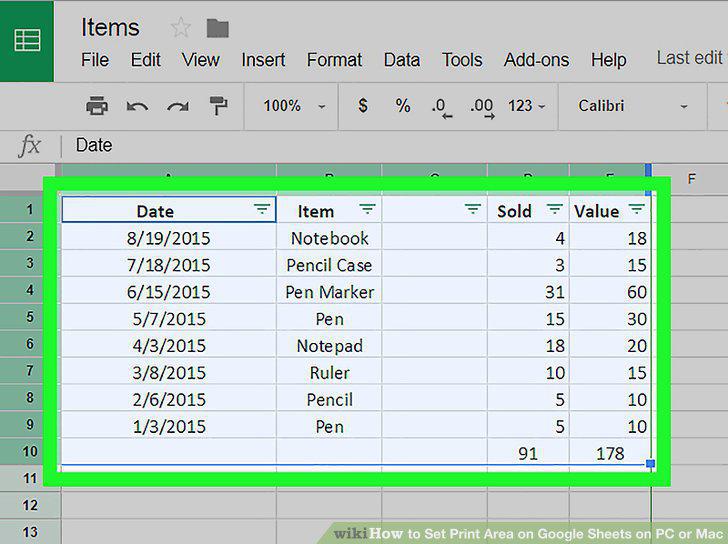This screenshot has width=728, height=544.
Task: Open the File menu
Action: point(95,60)
